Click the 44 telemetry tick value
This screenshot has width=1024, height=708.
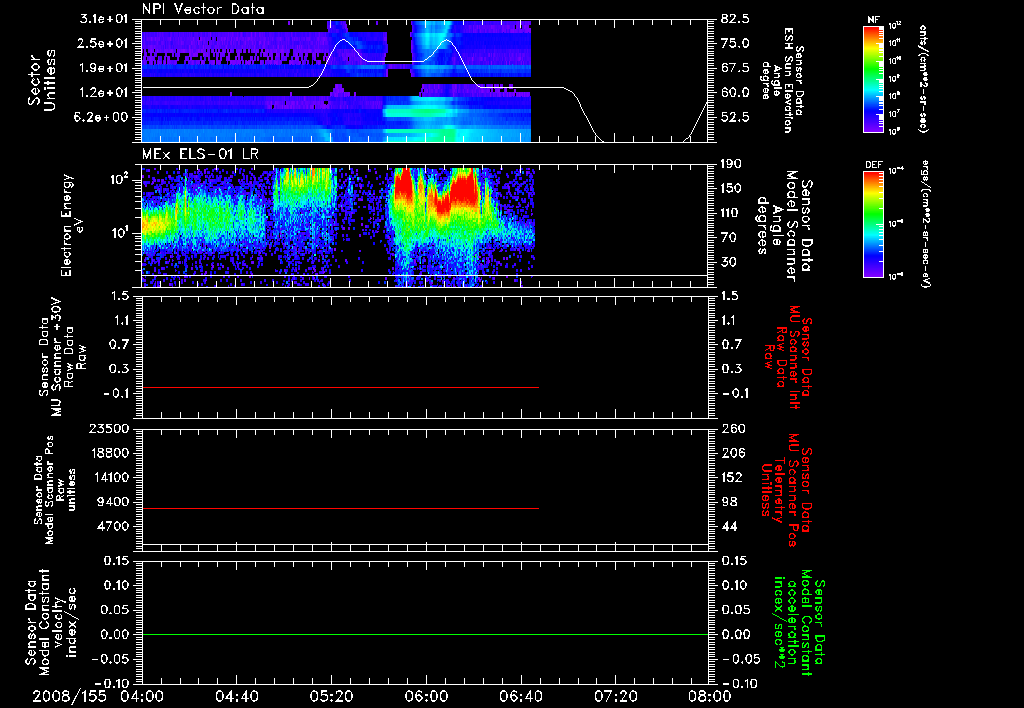[x=729, y=526]
